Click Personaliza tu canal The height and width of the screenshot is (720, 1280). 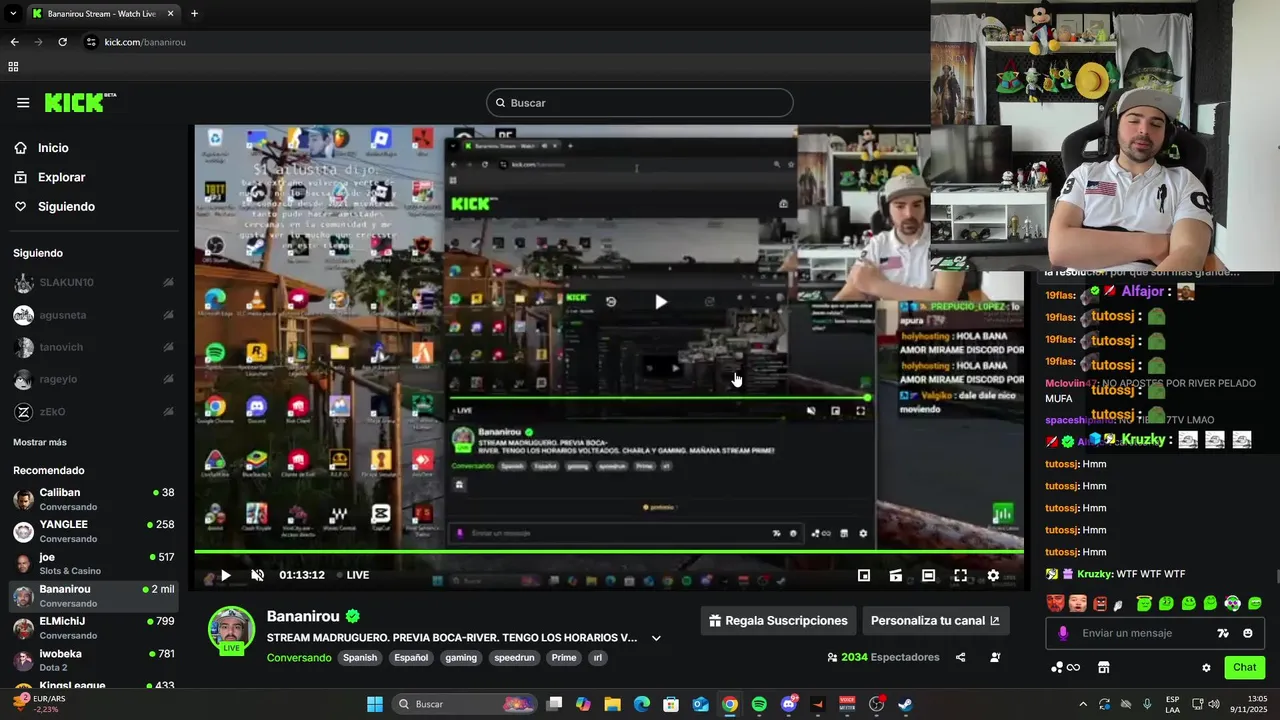click(935, 621)
